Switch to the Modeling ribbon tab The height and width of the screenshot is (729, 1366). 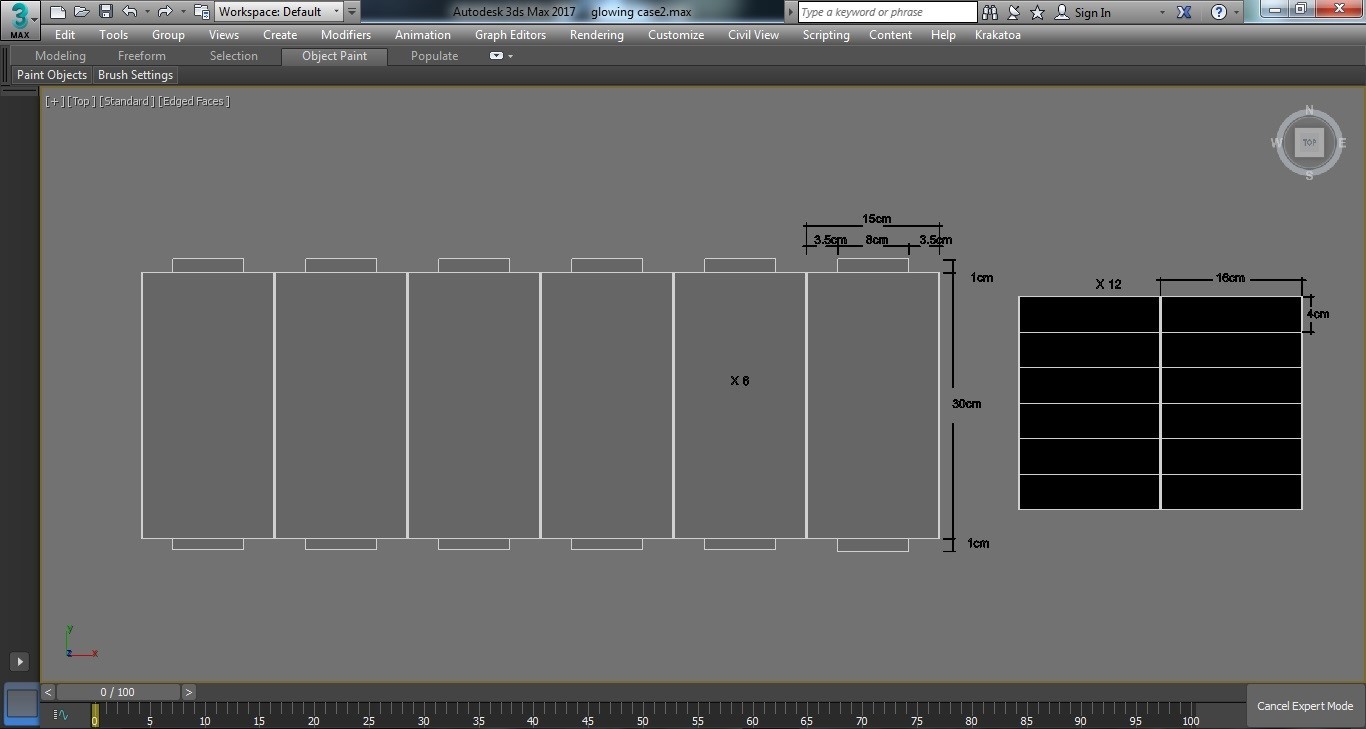(60, 56)
